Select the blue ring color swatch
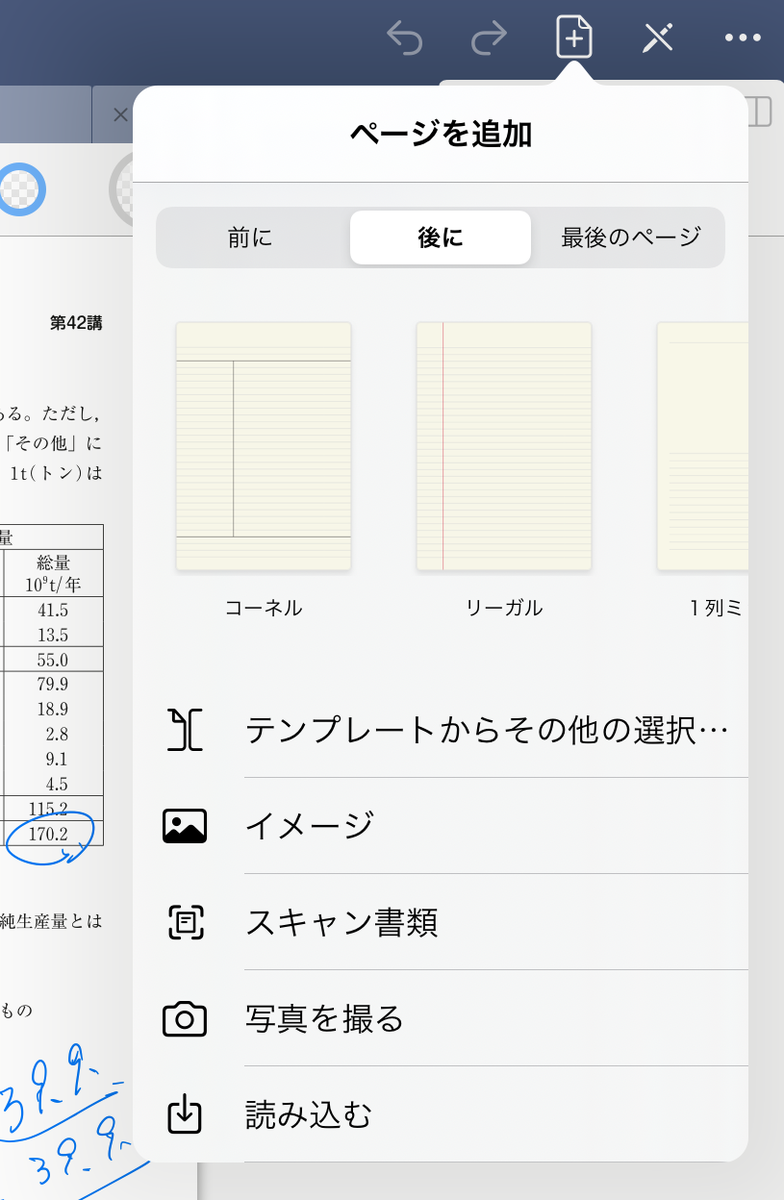Screen dimensions: 784x1200 tap(21, 188)
